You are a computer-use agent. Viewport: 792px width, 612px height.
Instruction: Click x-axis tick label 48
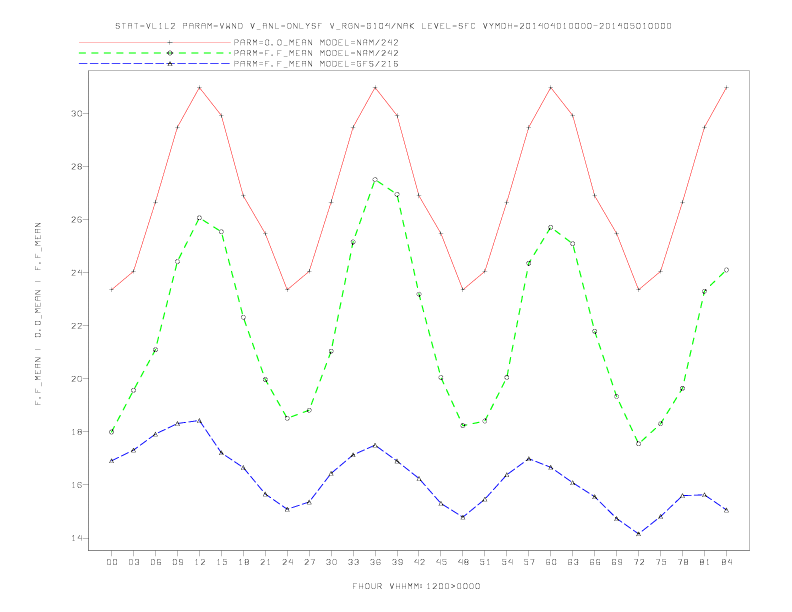[463, 562]
